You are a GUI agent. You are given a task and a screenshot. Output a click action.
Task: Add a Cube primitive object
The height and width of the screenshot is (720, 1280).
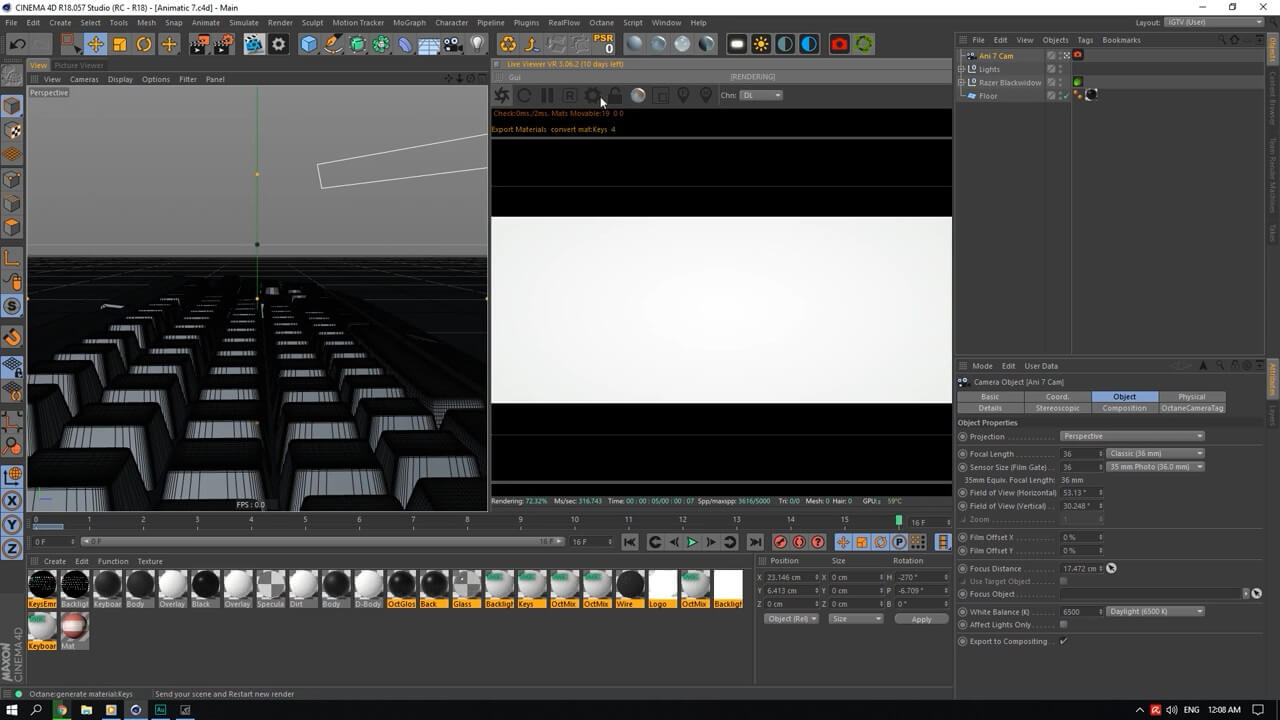tap(309, 44)
